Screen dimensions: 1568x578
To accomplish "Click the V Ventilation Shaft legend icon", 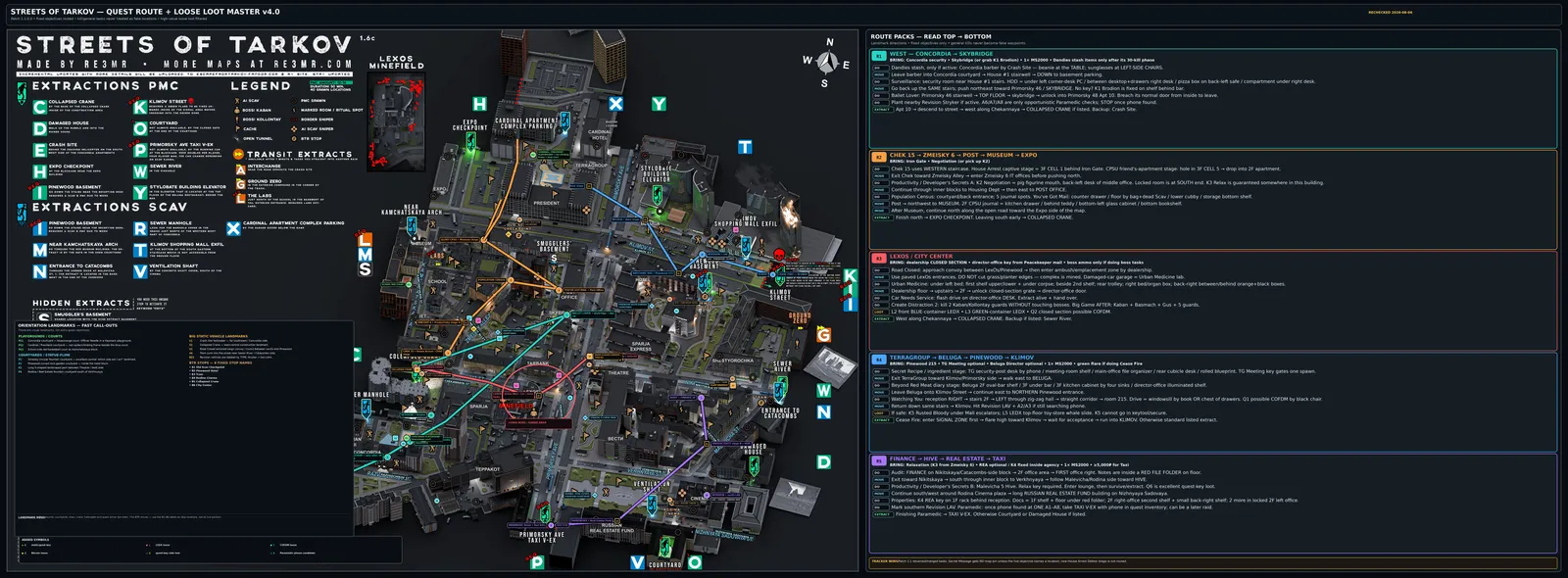I will tap(140, 271).
